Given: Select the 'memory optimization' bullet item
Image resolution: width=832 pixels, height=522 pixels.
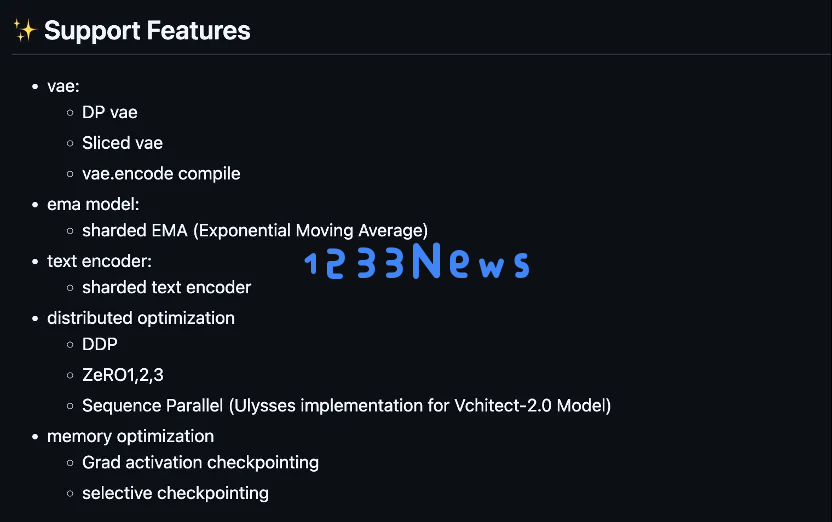Looking at the screenshot, I should point(131,437).
